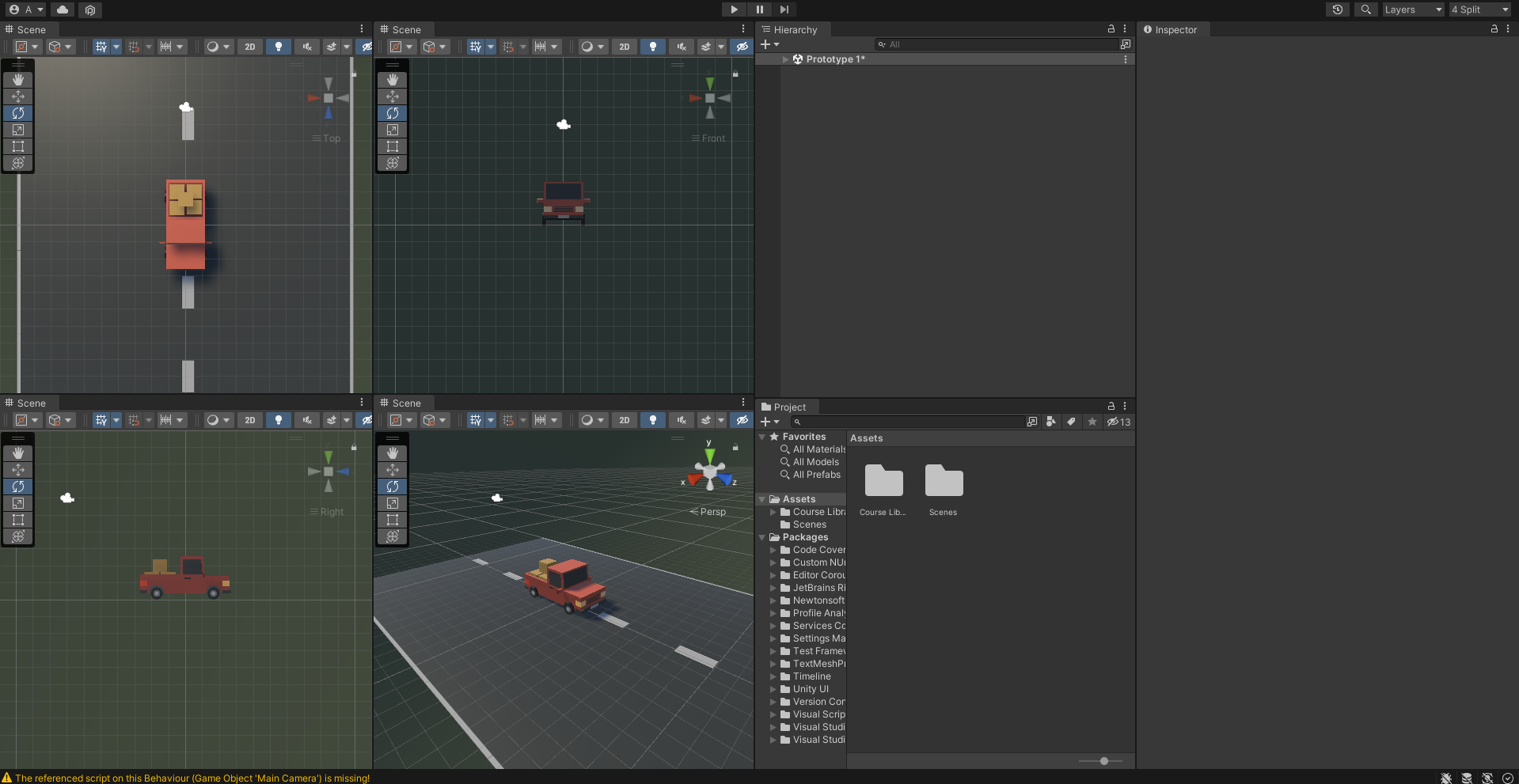Select the Move tool in Persp scene view
The image size is (1519, 784).
393,470
